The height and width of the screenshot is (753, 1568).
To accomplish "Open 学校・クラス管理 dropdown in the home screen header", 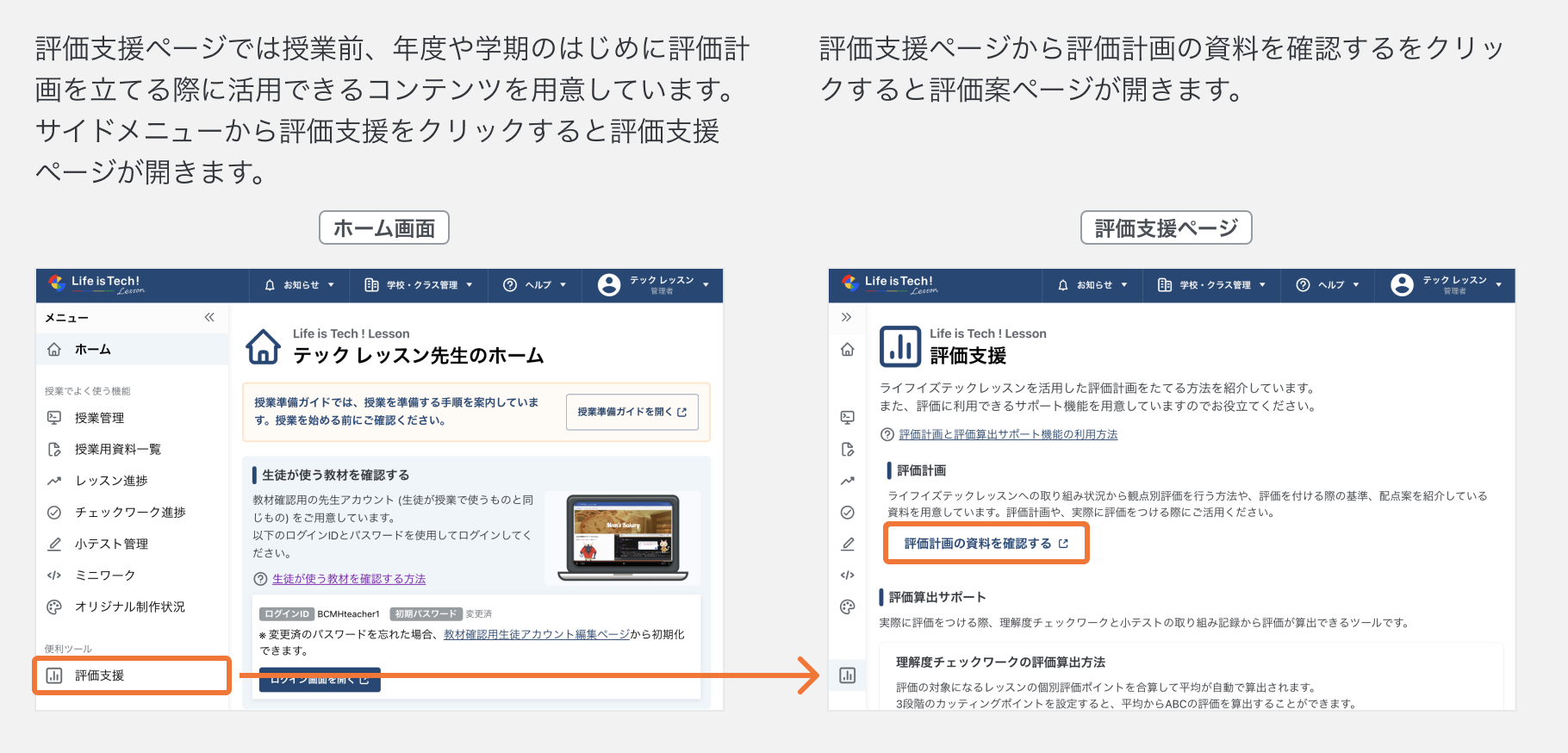I will (419, 285).
